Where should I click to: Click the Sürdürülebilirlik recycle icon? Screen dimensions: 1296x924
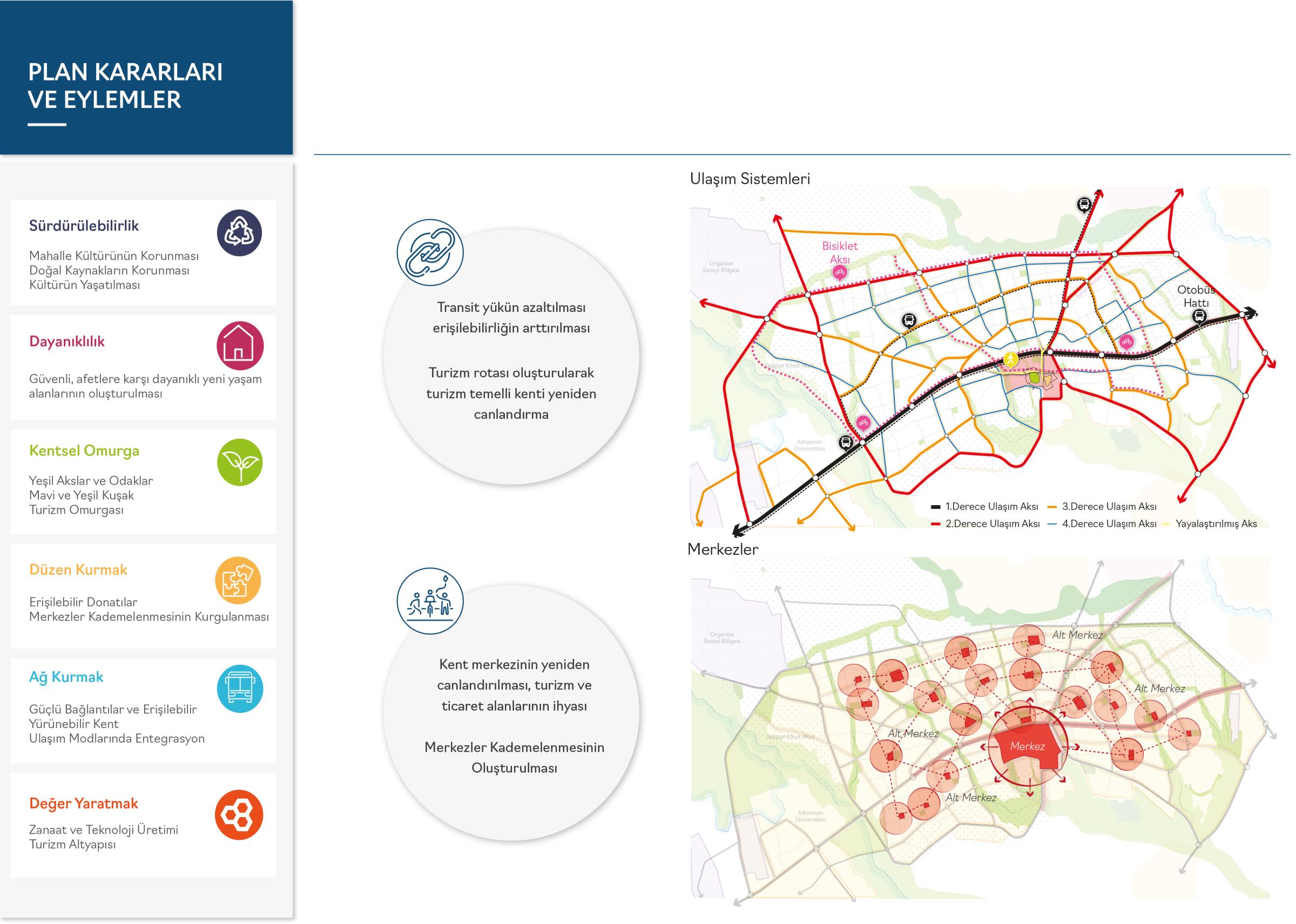239,233
